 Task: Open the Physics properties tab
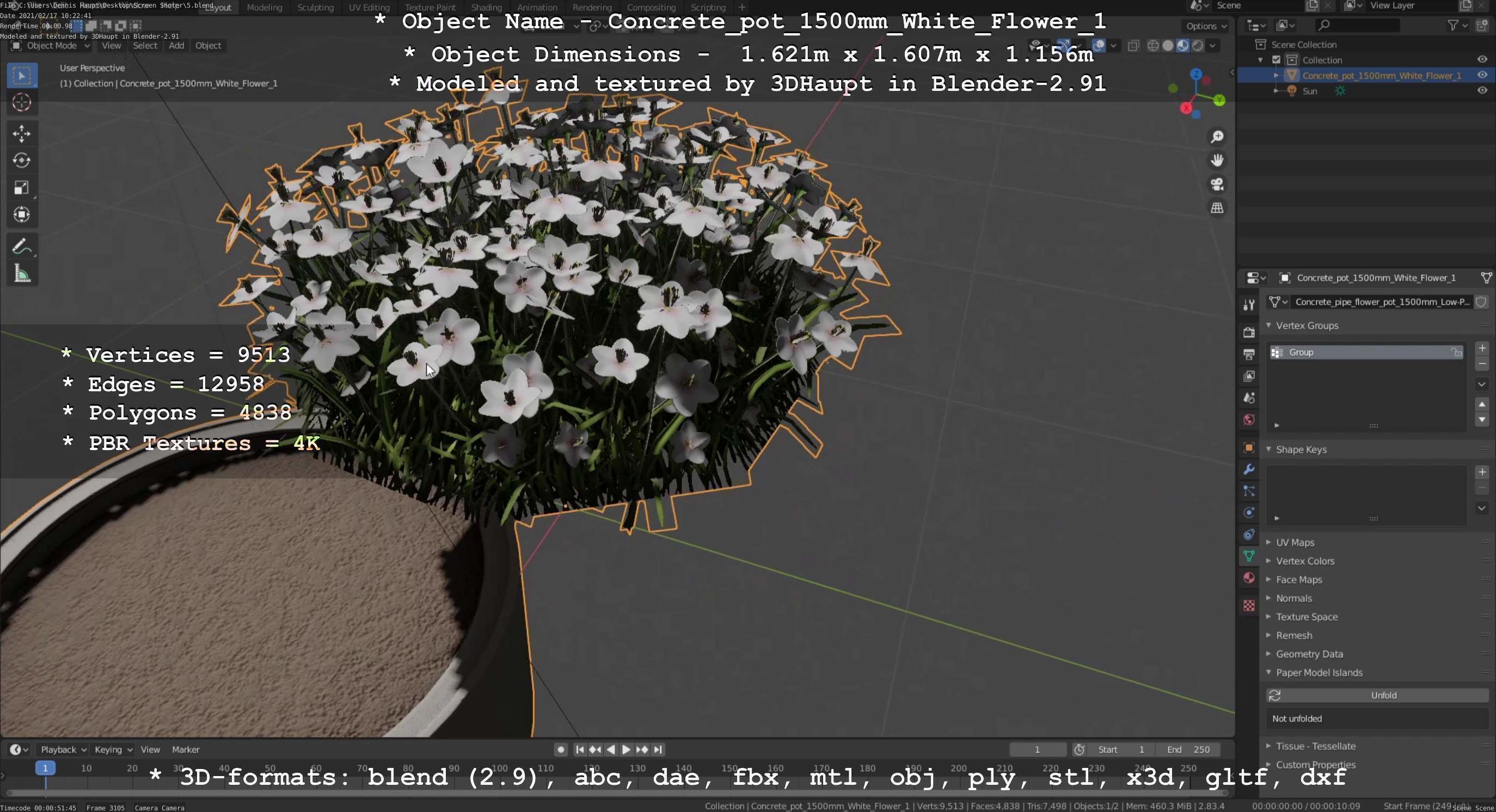click(x=1249, y=513)
